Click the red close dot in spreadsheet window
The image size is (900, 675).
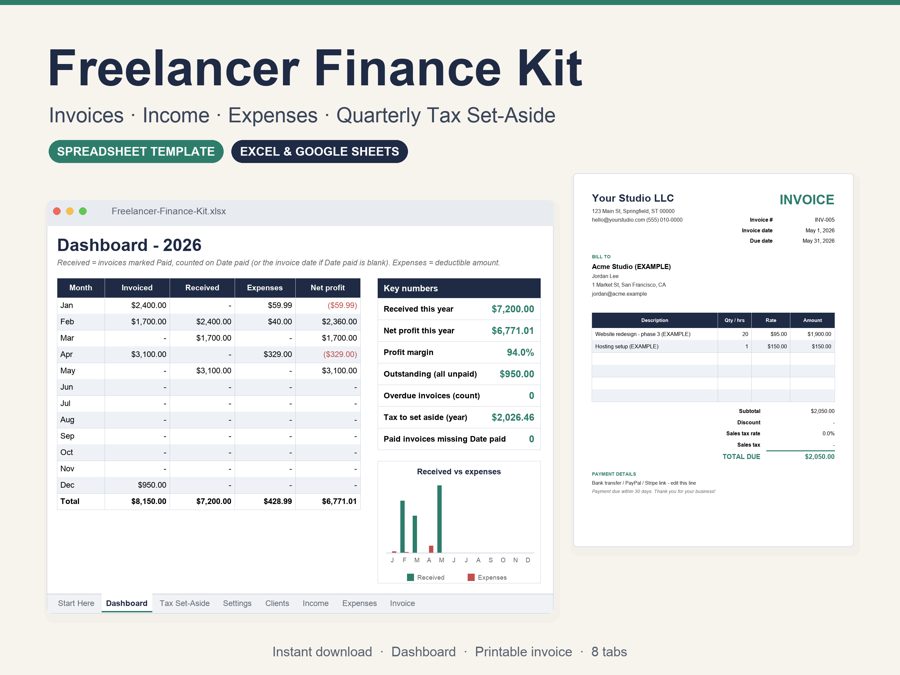57,211
